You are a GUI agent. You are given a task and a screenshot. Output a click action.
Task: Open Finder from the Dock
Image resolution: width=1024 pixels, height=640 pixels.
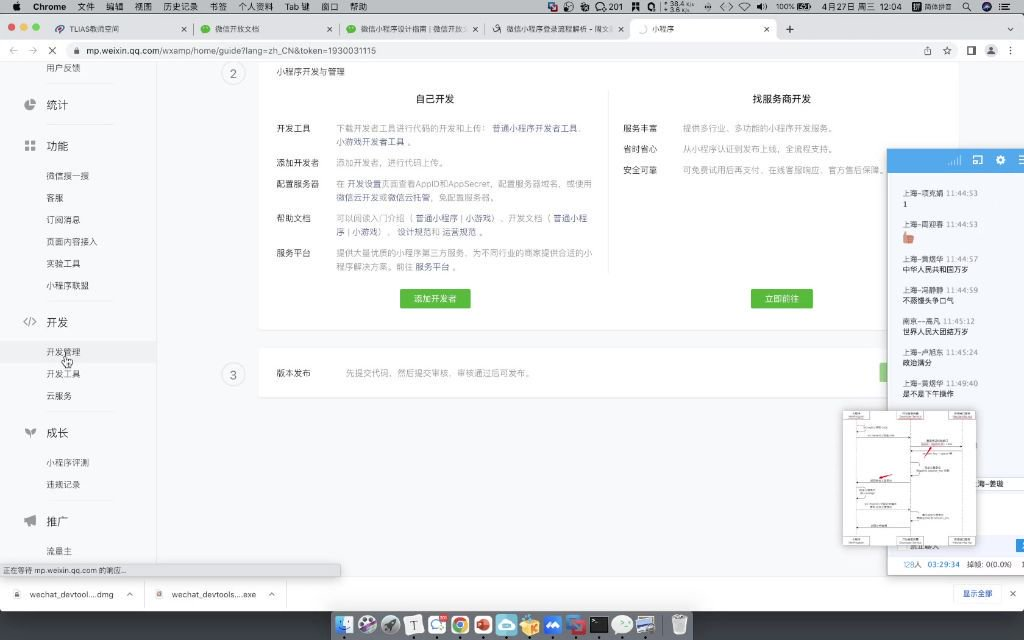pyautogui.click(x=344, y=624)
